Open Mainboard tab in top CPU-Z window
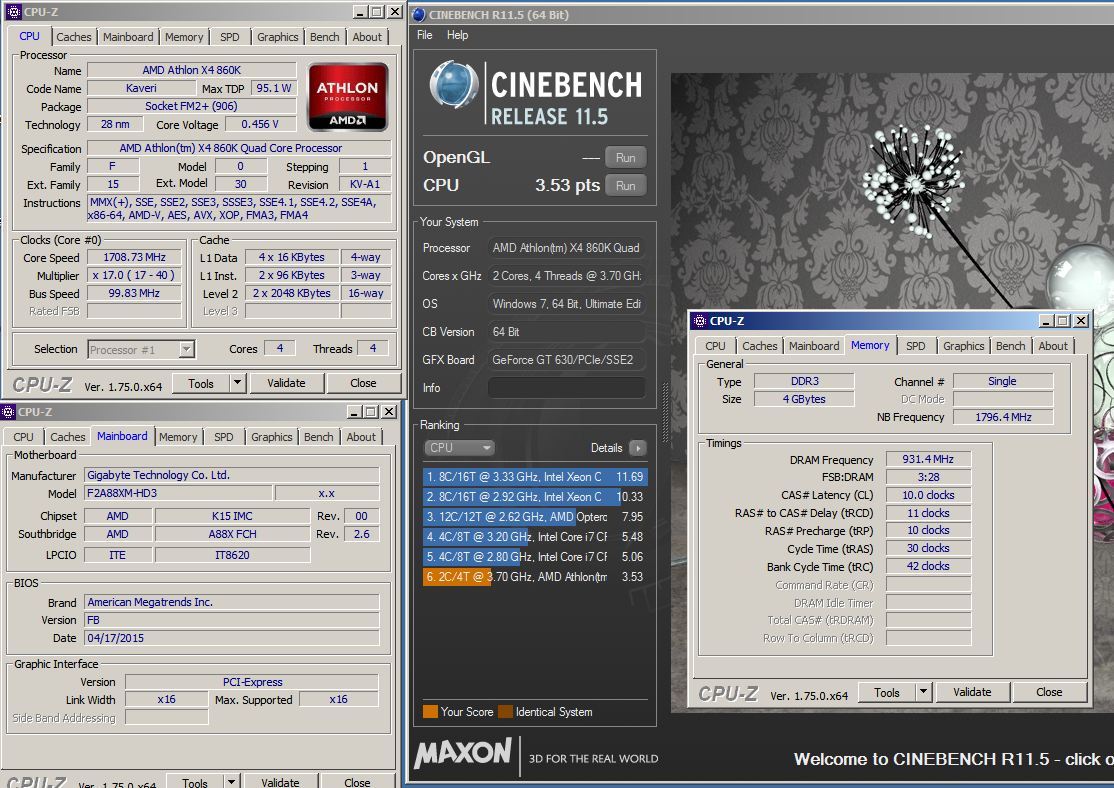Image resolution: width=1114 pixels, height=788 pixels. tap(128, 37)
